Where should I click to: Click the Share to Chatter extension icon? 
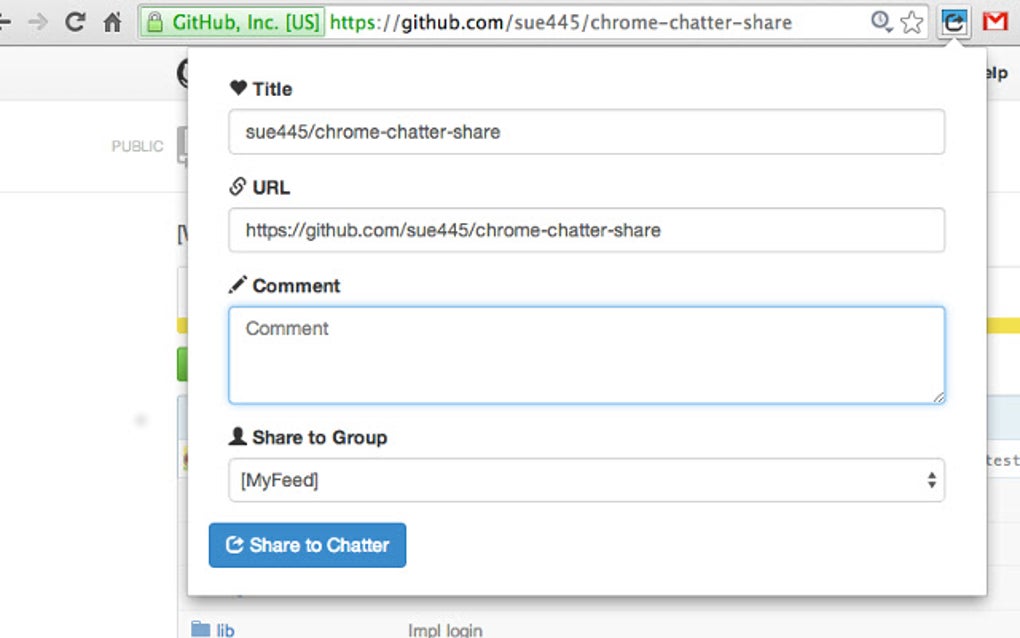(x=953, y=20)
